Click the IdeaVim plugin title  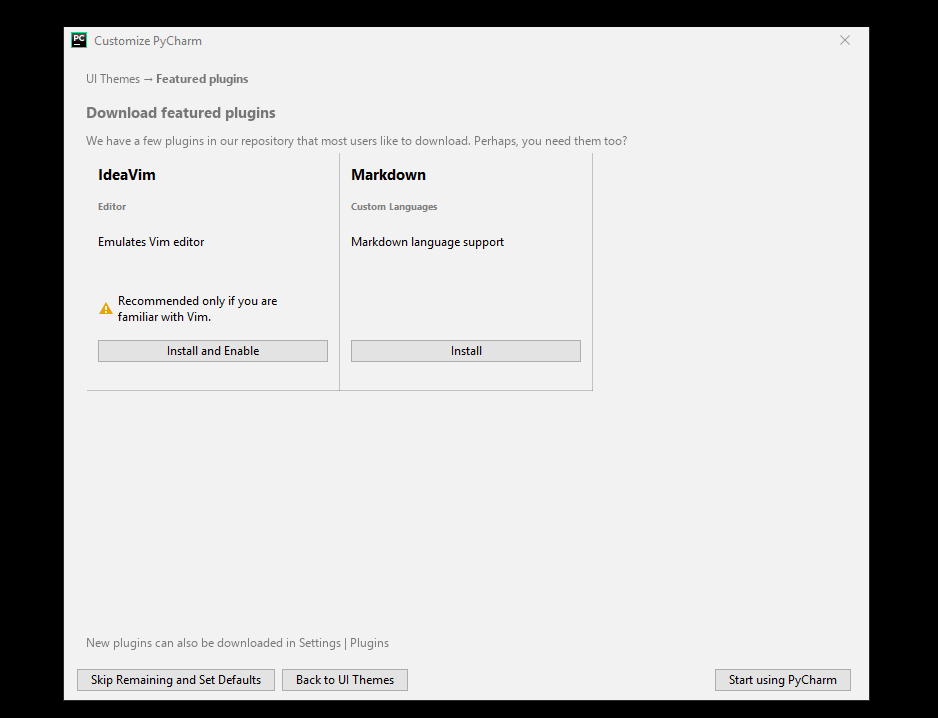(127, 175)
